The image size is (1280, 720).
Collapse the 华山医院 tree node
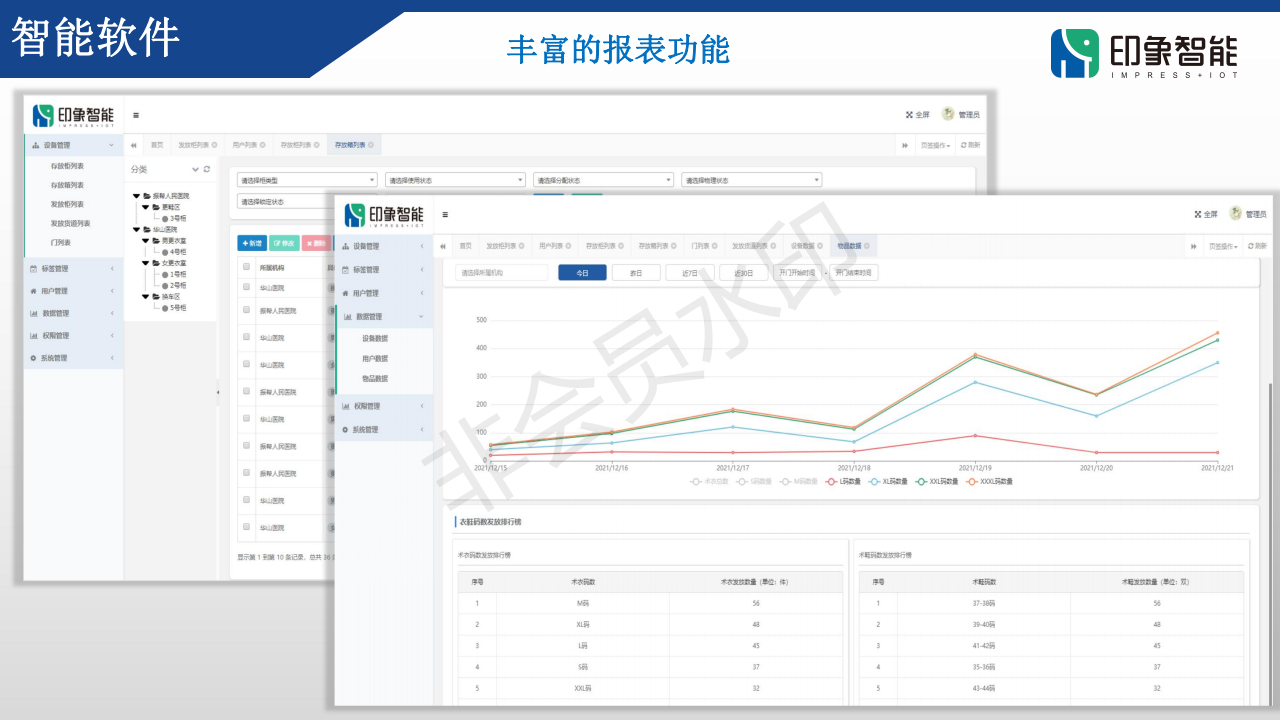coord(136,229)
